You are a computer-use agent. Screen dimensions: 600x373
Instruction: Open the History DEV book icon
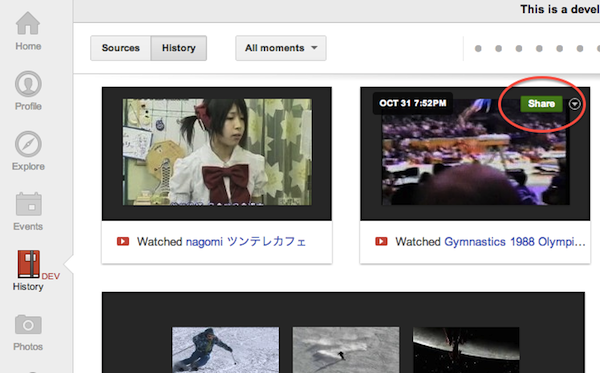point(29,264)
